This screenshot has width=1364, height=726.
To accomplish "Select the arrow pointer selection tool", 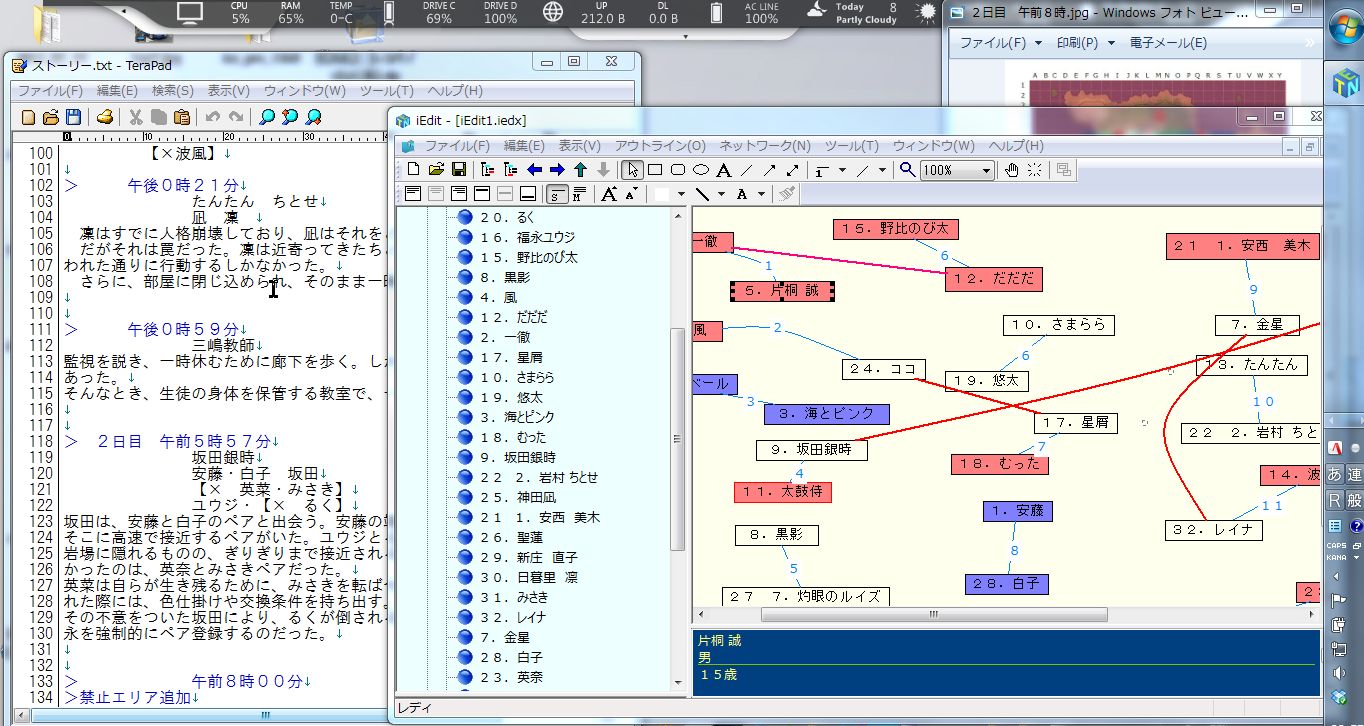I will pyautogui.click(x=632, y=170).
